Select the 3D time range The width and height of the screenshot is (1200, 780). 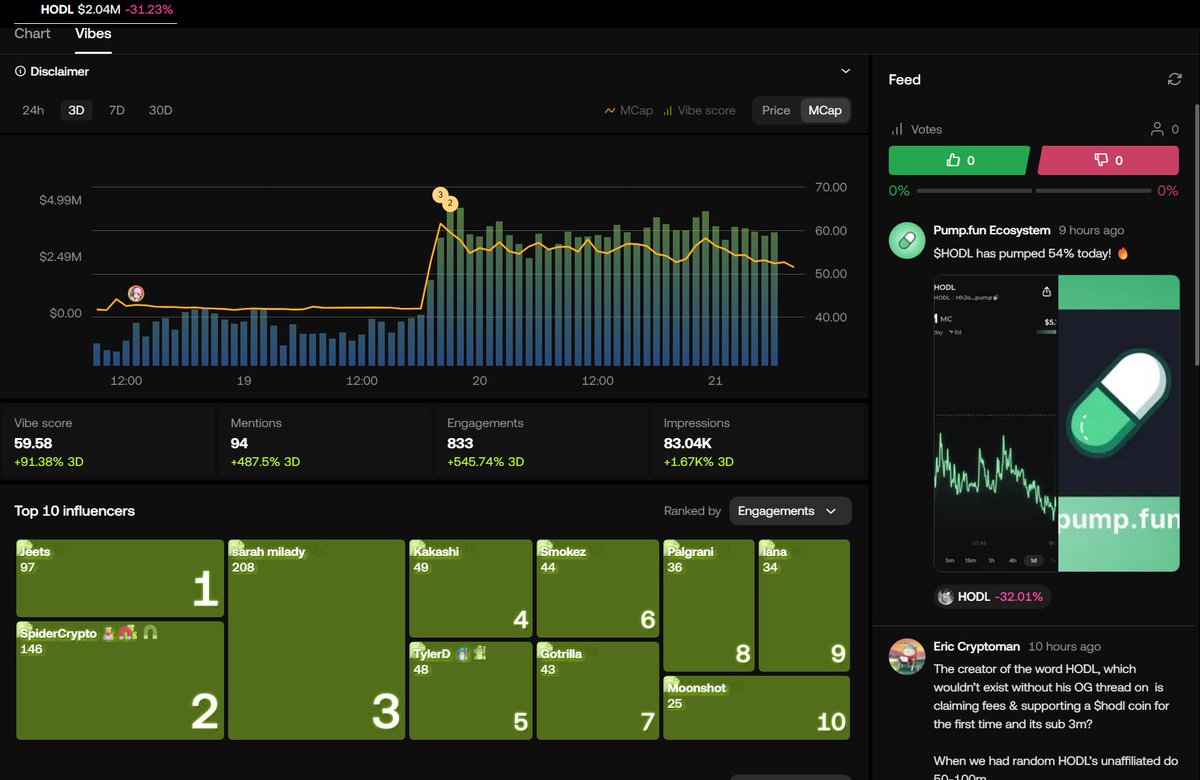(76, 111)
